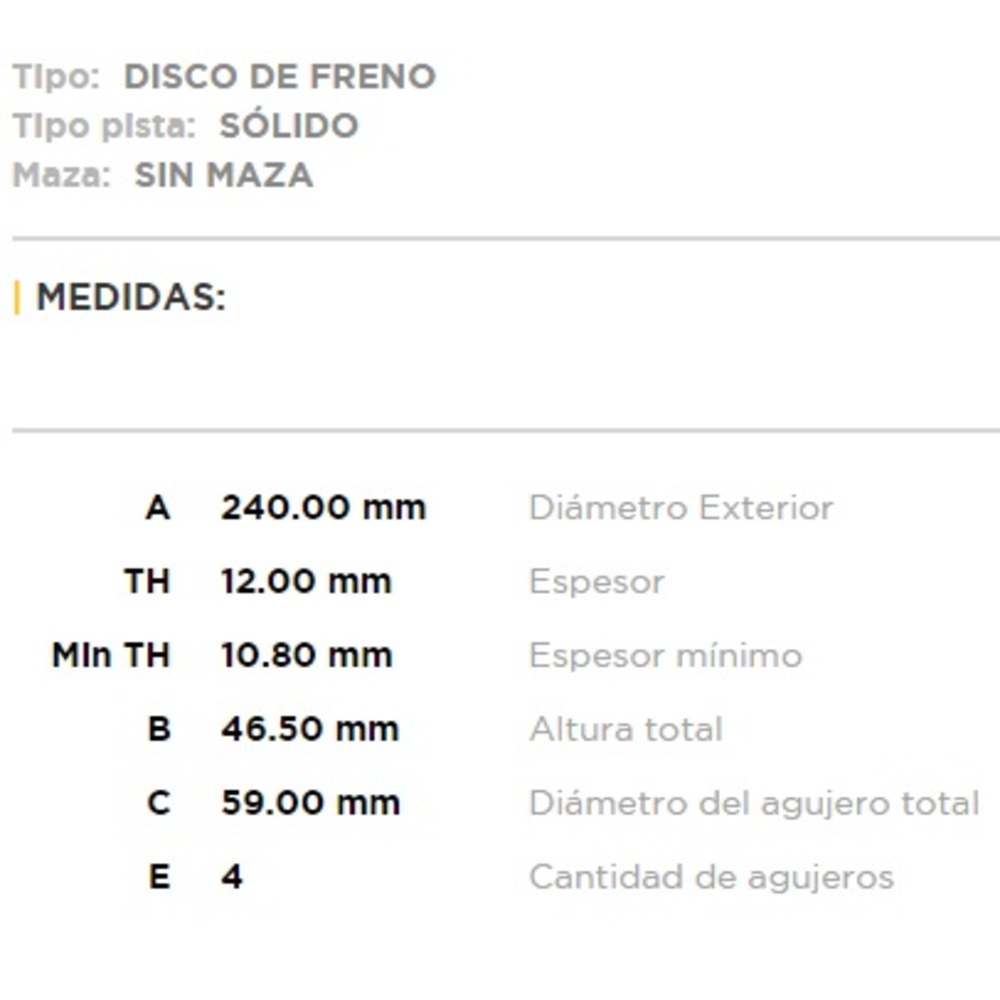Click the Altura total description
The height and width of the screenshot is (1000, 1000).
[625, 729]
